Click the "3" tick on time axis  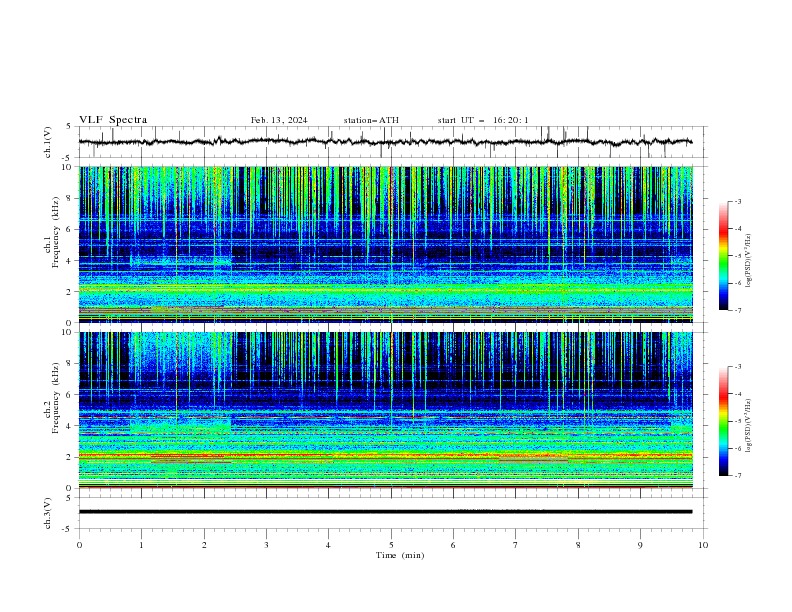point(266,545)
